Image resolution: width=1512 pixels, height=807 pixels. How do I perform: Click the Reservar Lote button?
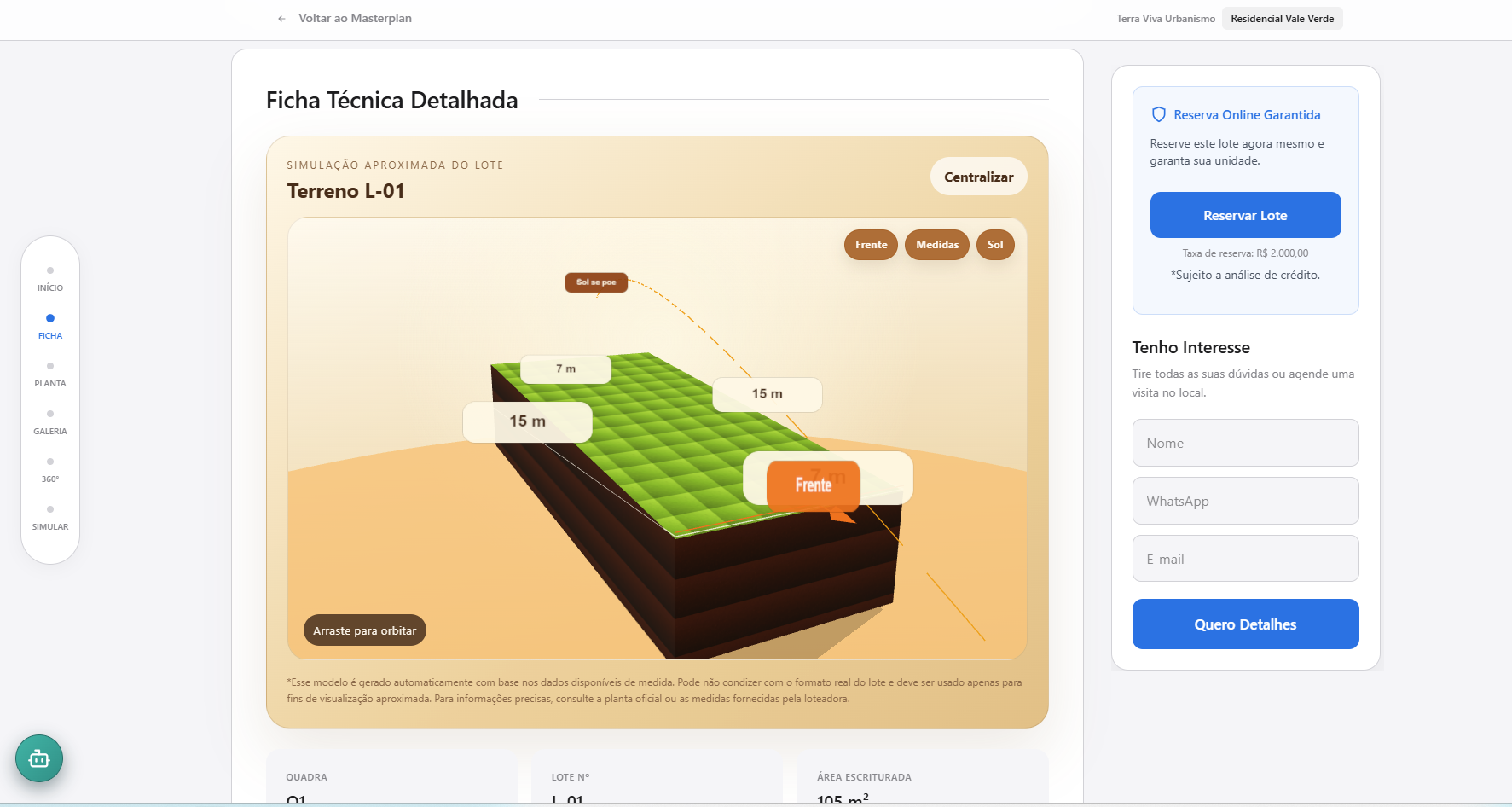(1244, 215)
